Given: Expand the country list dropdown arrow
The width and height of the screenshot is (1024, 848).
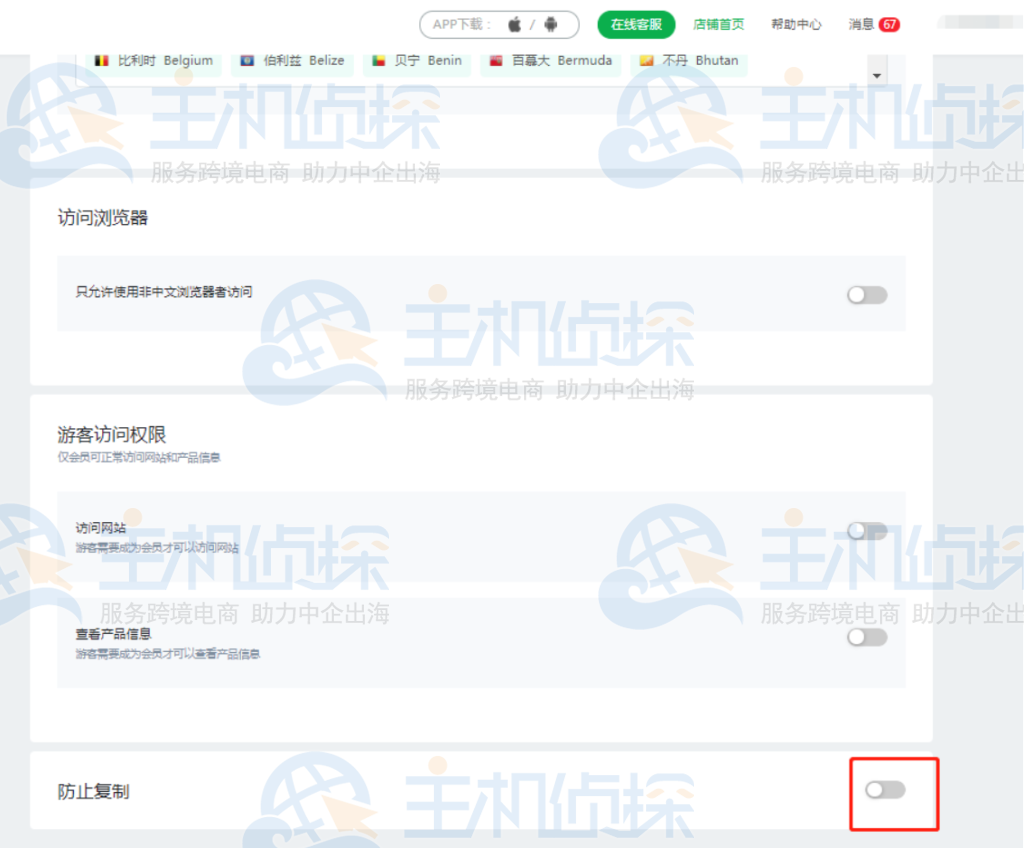Looking at the screenshot, I should click(x=877, y=74).
